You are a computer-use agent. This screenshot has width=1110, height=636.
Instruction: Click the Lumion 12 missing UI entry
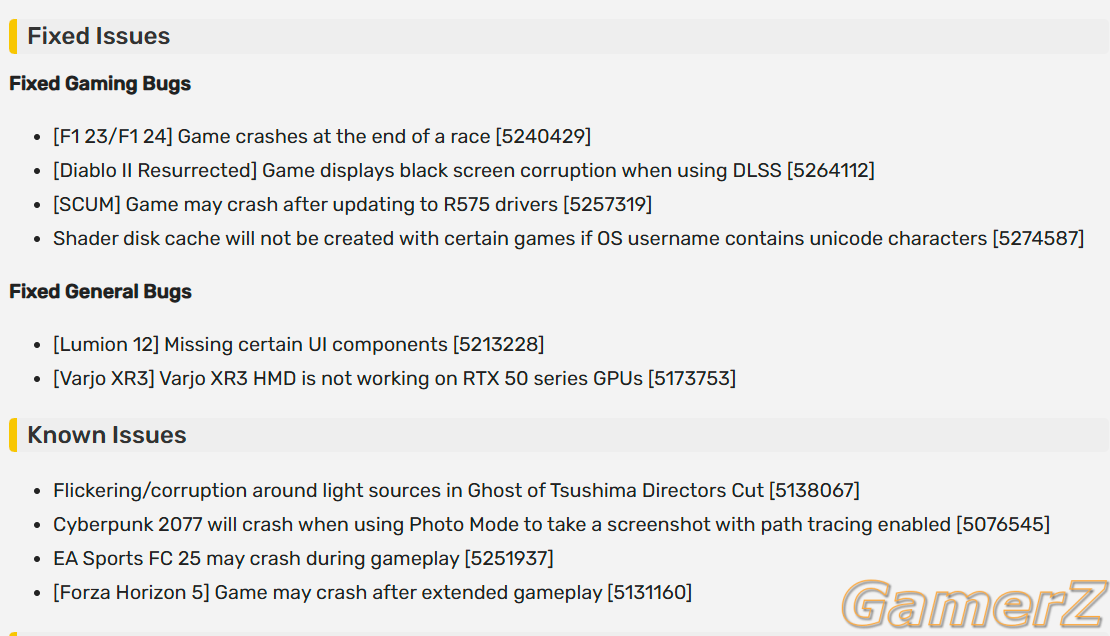point(299,344)
